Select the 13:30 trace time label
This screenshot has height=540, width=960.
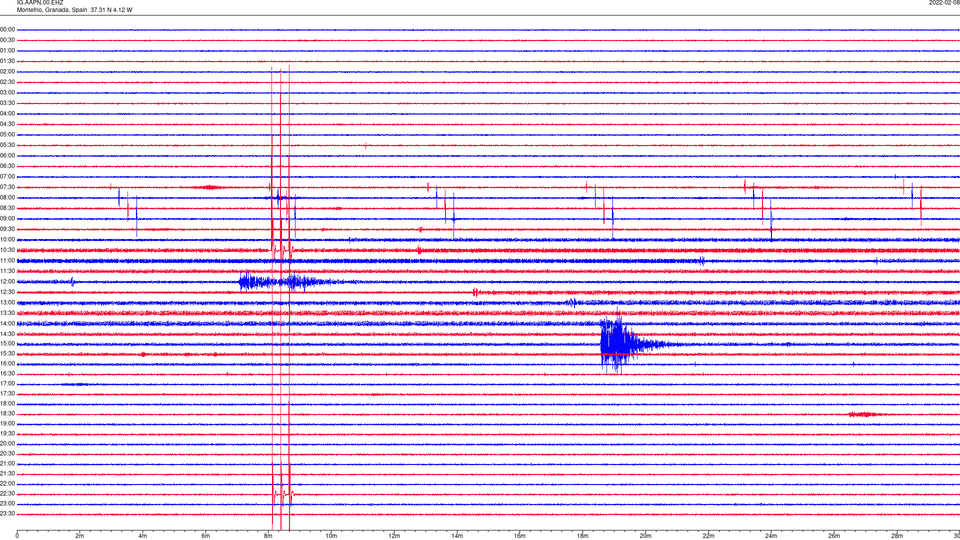[x=7, y=313]
